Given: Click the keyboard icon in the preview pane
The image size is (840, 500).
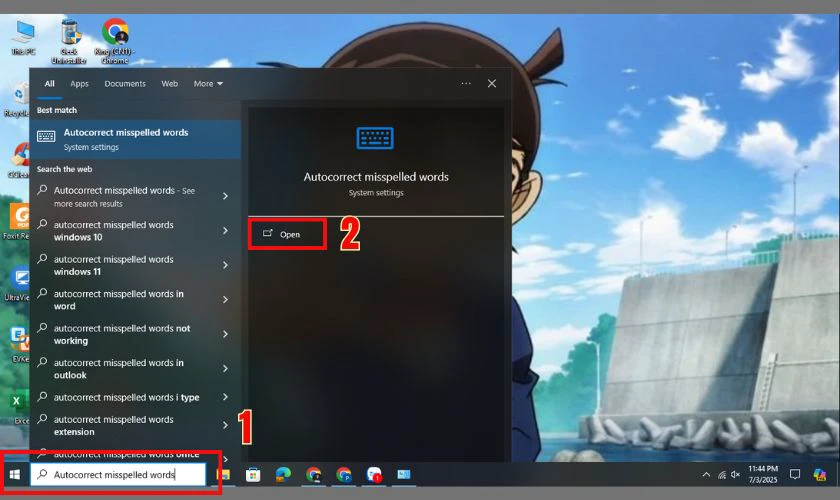Looking at the screenshot, I should coord(375,138).
